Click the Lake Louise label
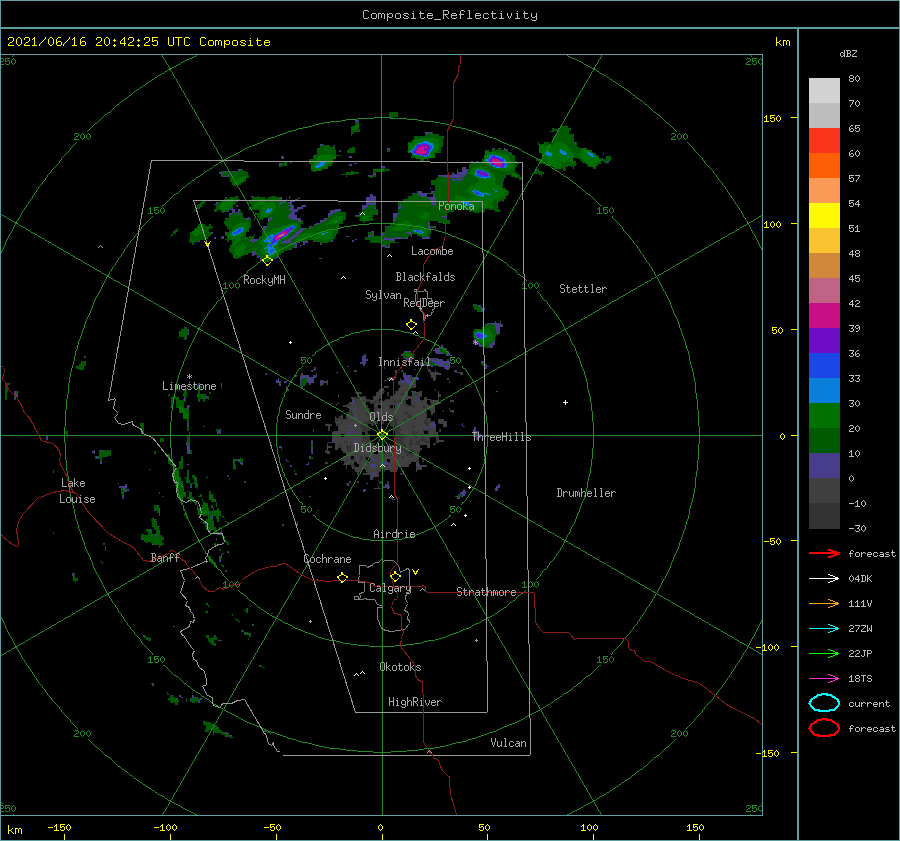 [x=77, y=491]
